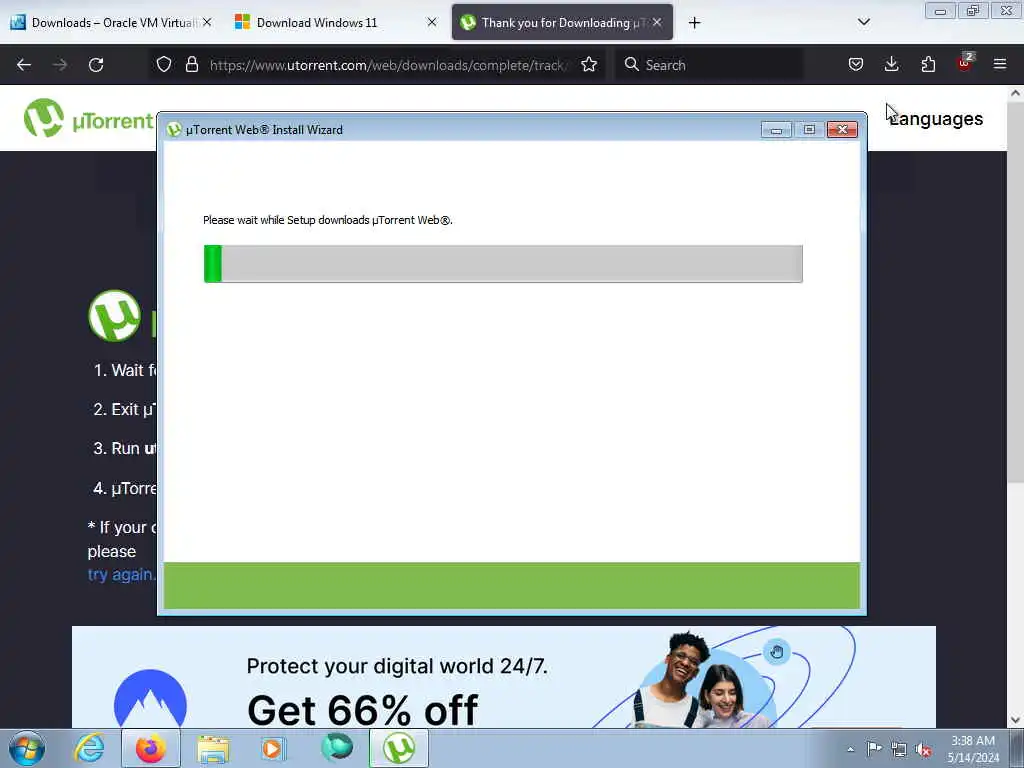Viewport: 1024px width, 768px height.
Task: Click the uBlock Origin extension icon
Action: (965, 63)
